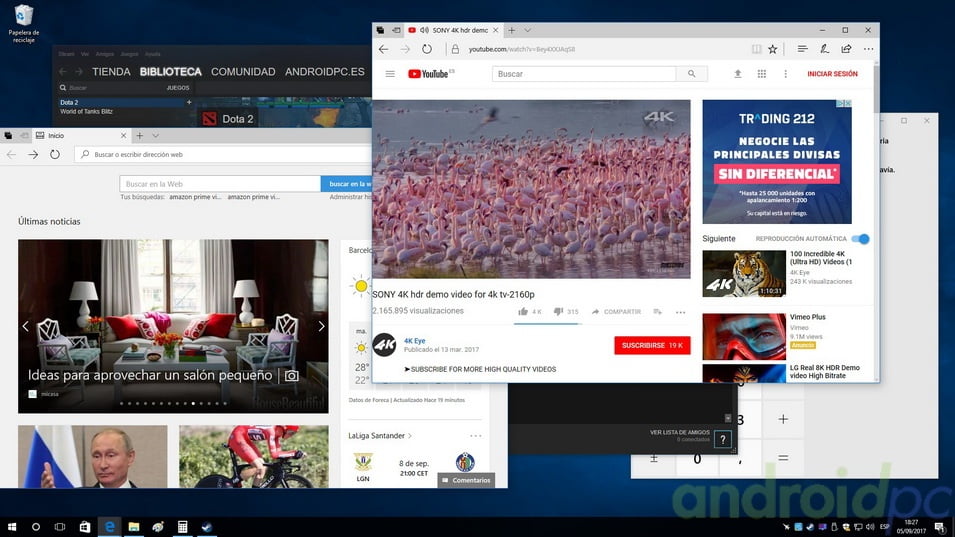Toggle Reproducción automática autoplay switch
This screenshot has width=955, height=537.
coord(860,239)
